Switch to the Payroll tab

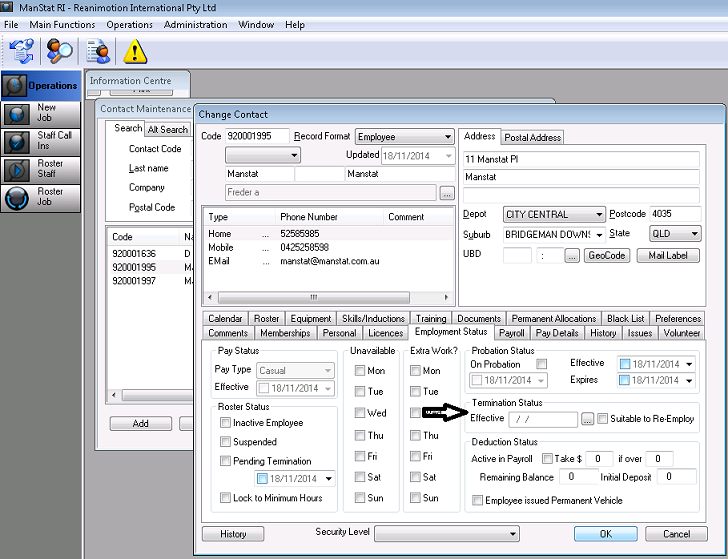511,332
